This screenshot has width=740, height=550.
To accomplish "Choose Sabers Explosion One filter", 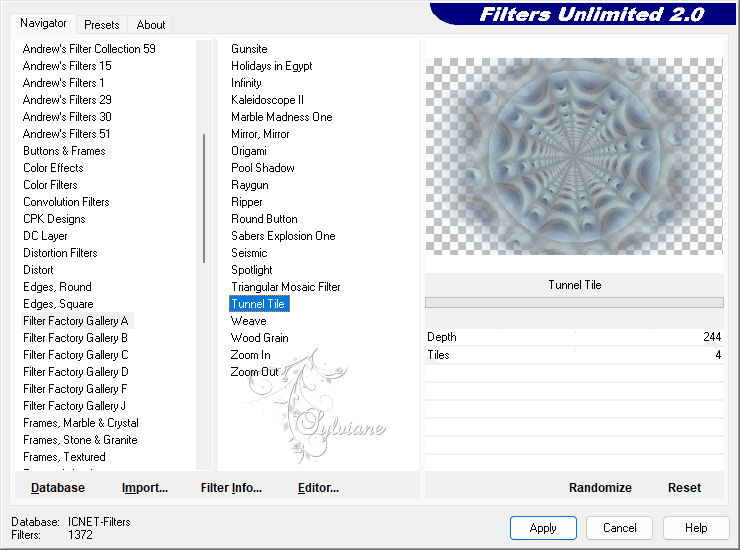I will tap(283, 236).
